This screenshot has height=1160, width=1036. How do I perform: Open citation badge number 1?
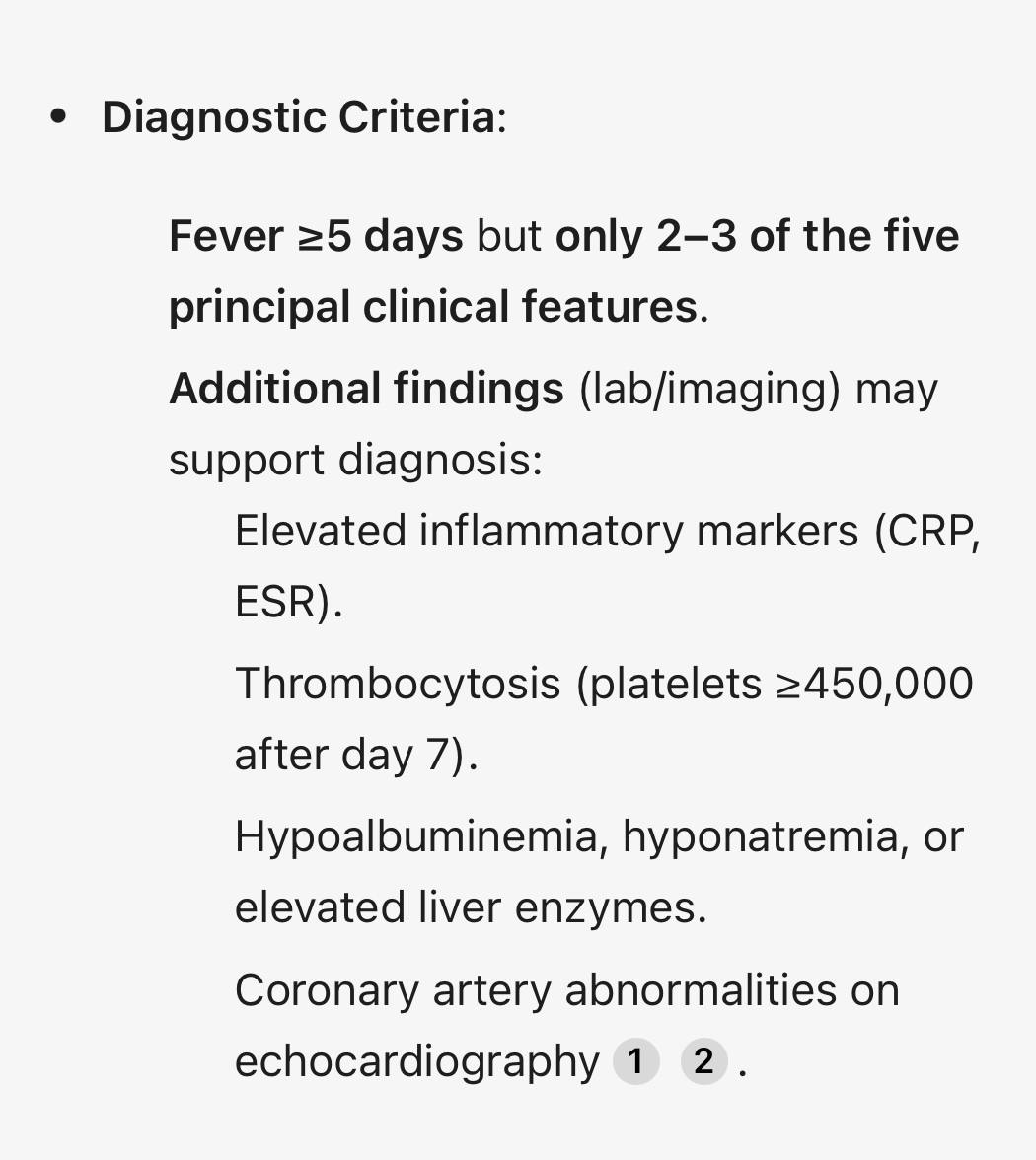point(635,1061)
